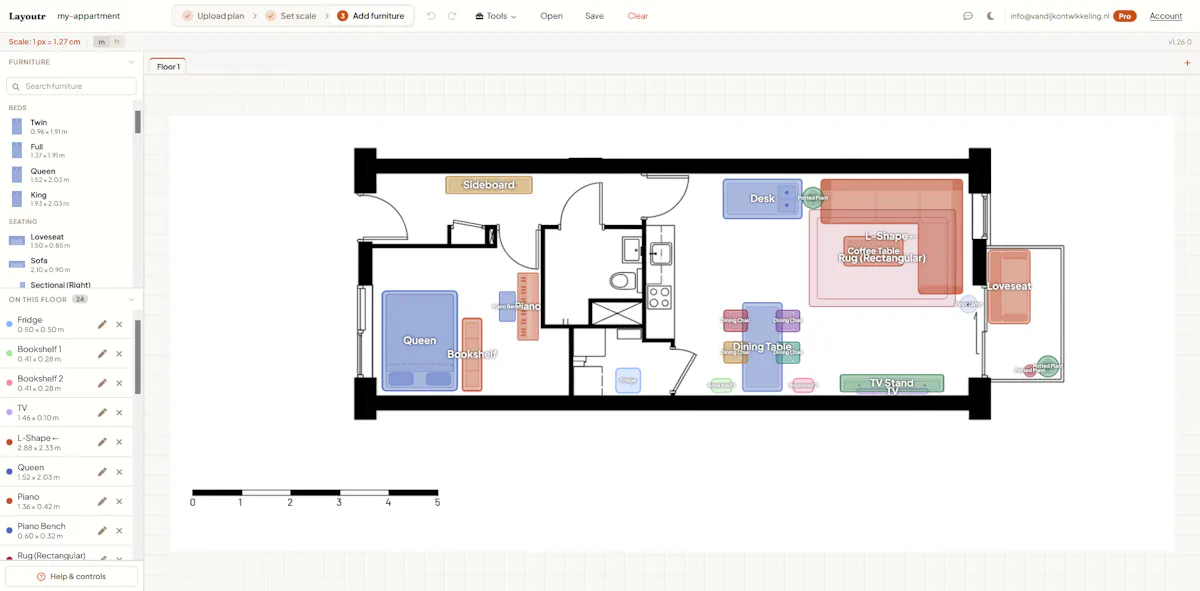
Task: Edit the Bookshelf 2 item
Action: [102, 383]
